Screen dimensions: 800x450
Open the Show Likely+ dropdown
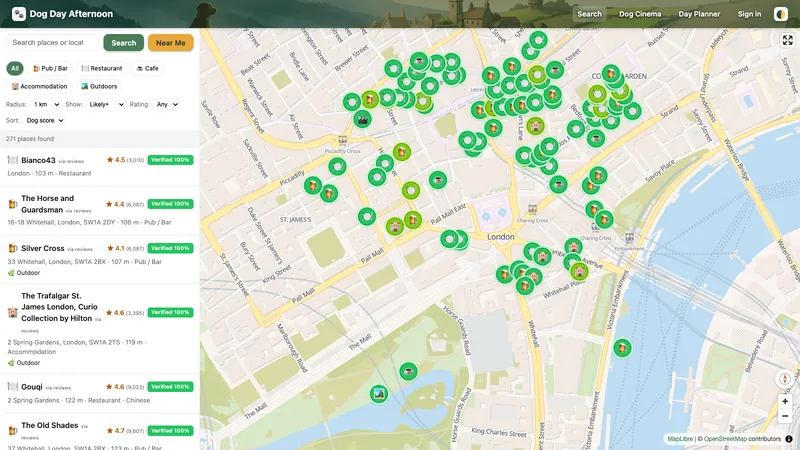[x=106, y=104]
